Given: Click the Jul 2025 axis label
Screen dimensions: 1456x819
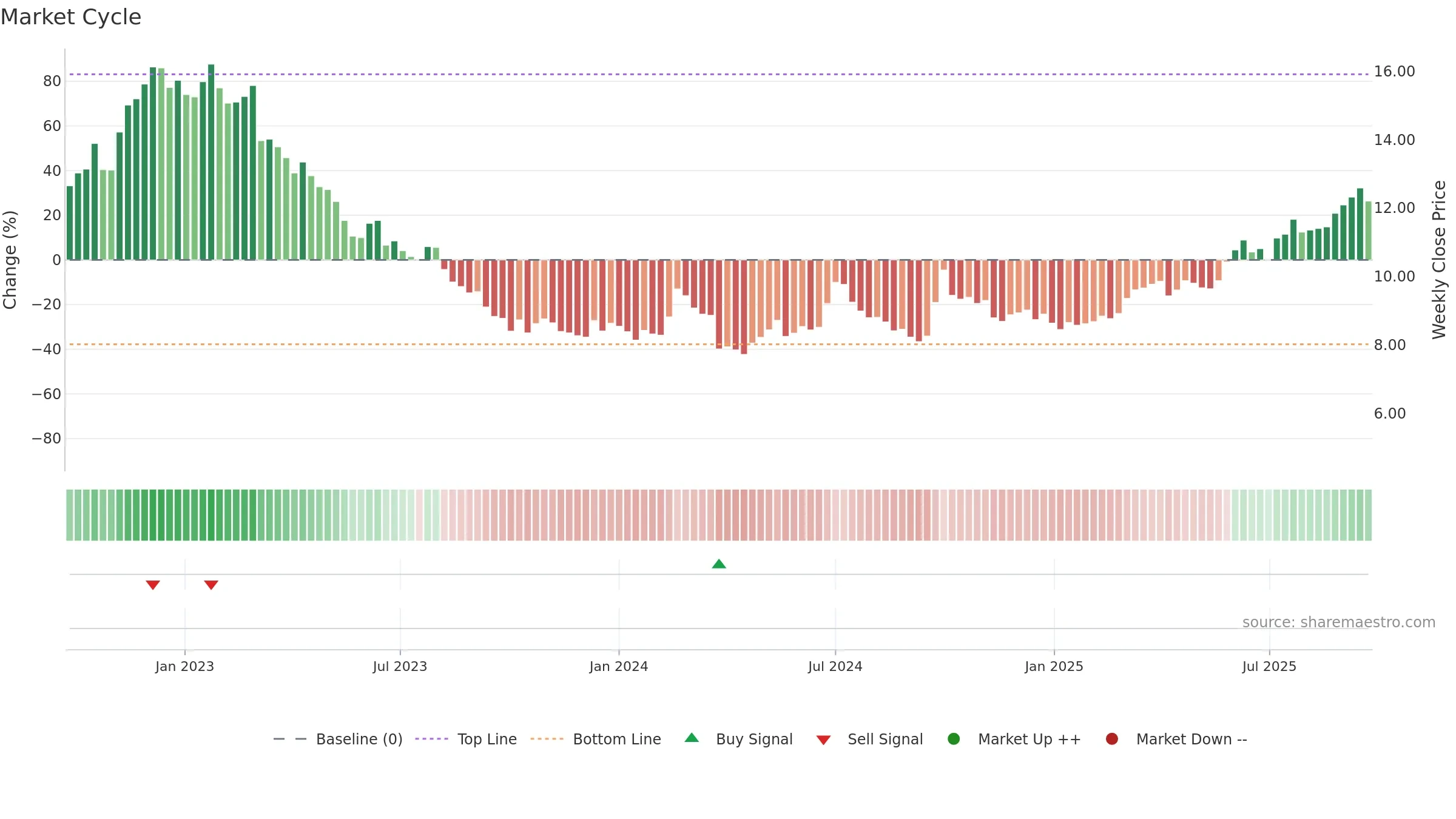Looking at the screenshot, I should coord(1269,667).
